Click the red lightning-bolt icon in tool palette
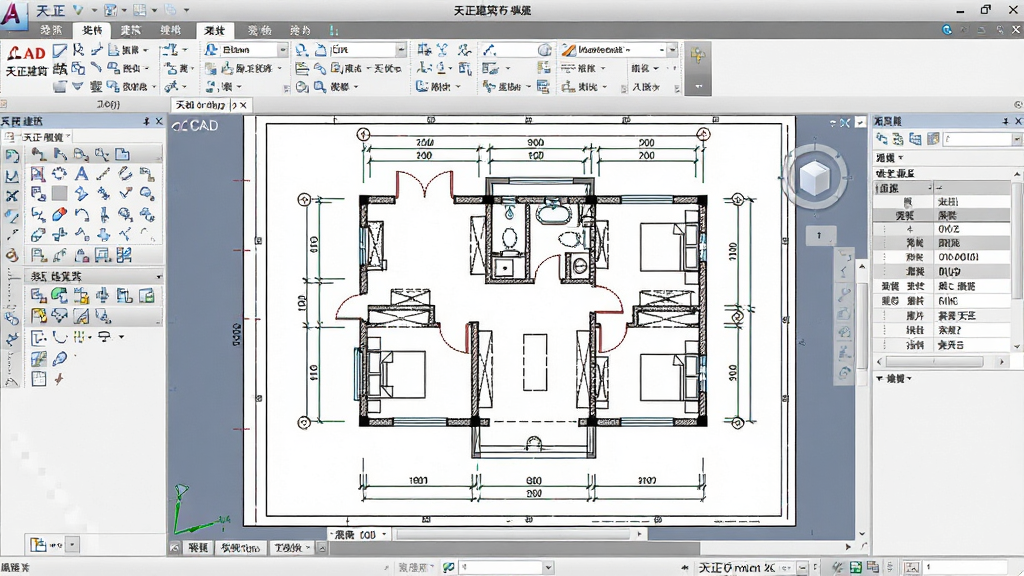1024x576 pixels. click(59, 379)
